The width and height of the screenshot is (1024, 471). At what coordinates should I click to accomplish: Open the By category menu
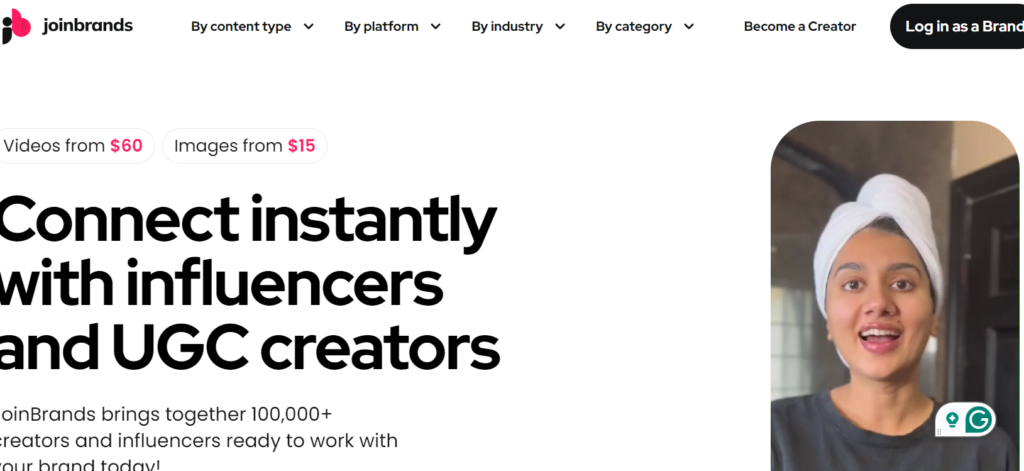[633, 27]
